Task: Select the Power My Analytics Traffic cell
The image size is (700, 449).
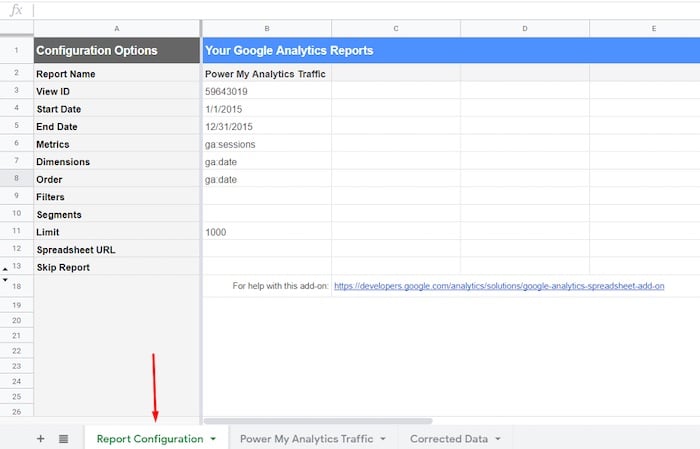Action: [x=267, y=74]
